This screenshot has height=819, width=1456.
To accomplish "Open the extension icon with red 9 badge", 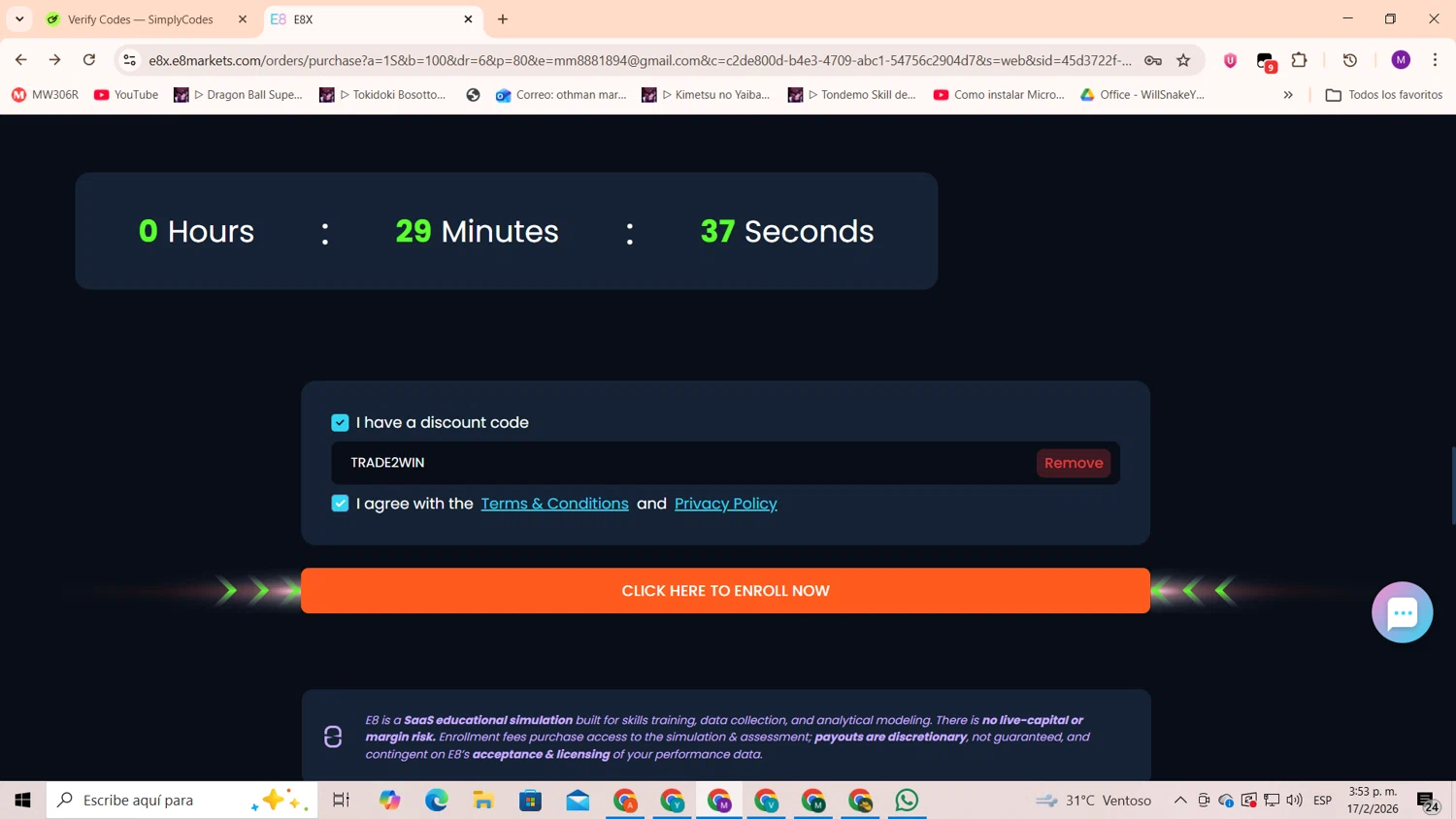I will pyautogui.click(x=1265, y=61).
